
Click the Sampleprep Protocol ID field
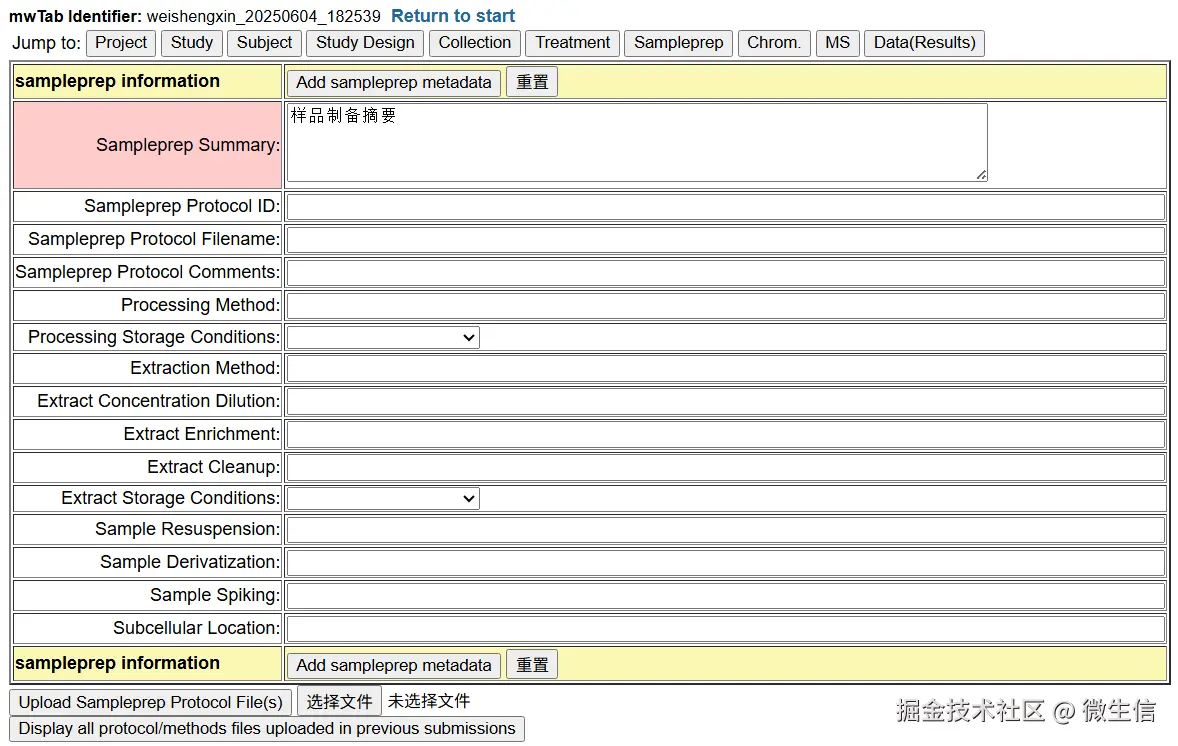[726, 207]
